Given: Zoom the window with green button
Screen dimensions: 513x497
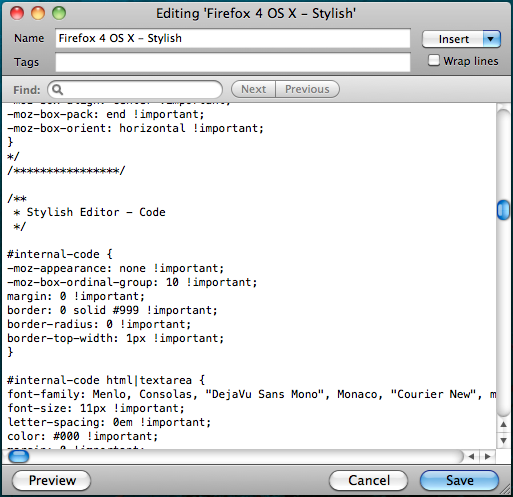Looking at the screenshot, I should click(x=59, y=13).
